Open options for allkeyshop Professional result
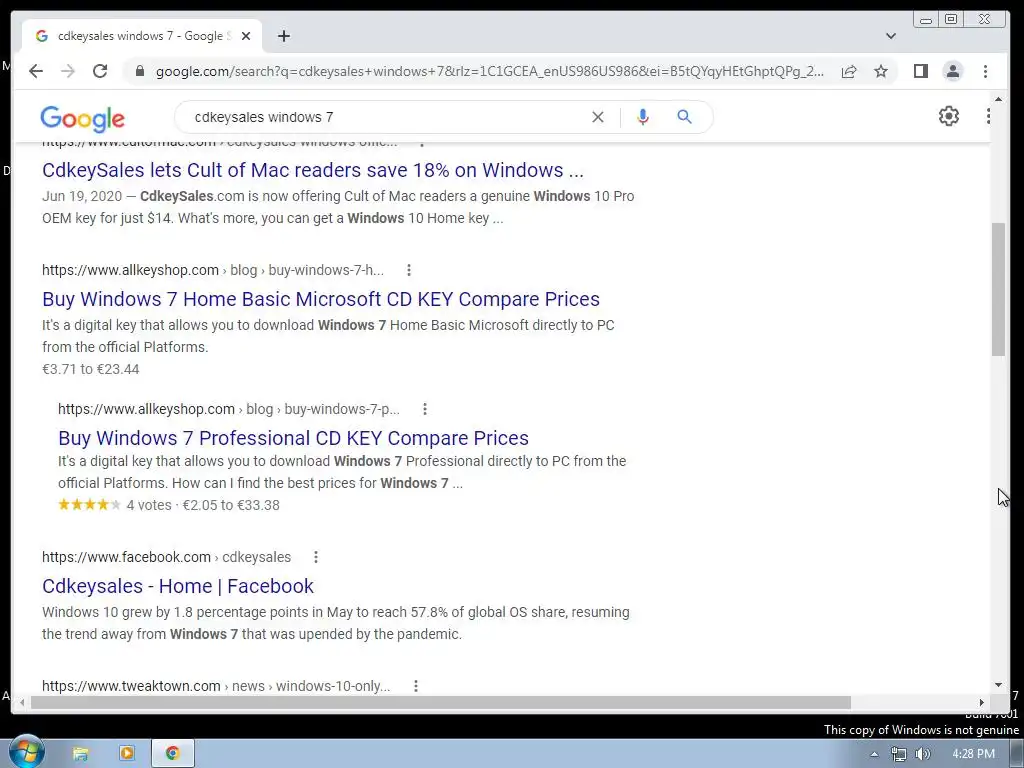This screenshot has width=1024, height=768. pos(424,409)
